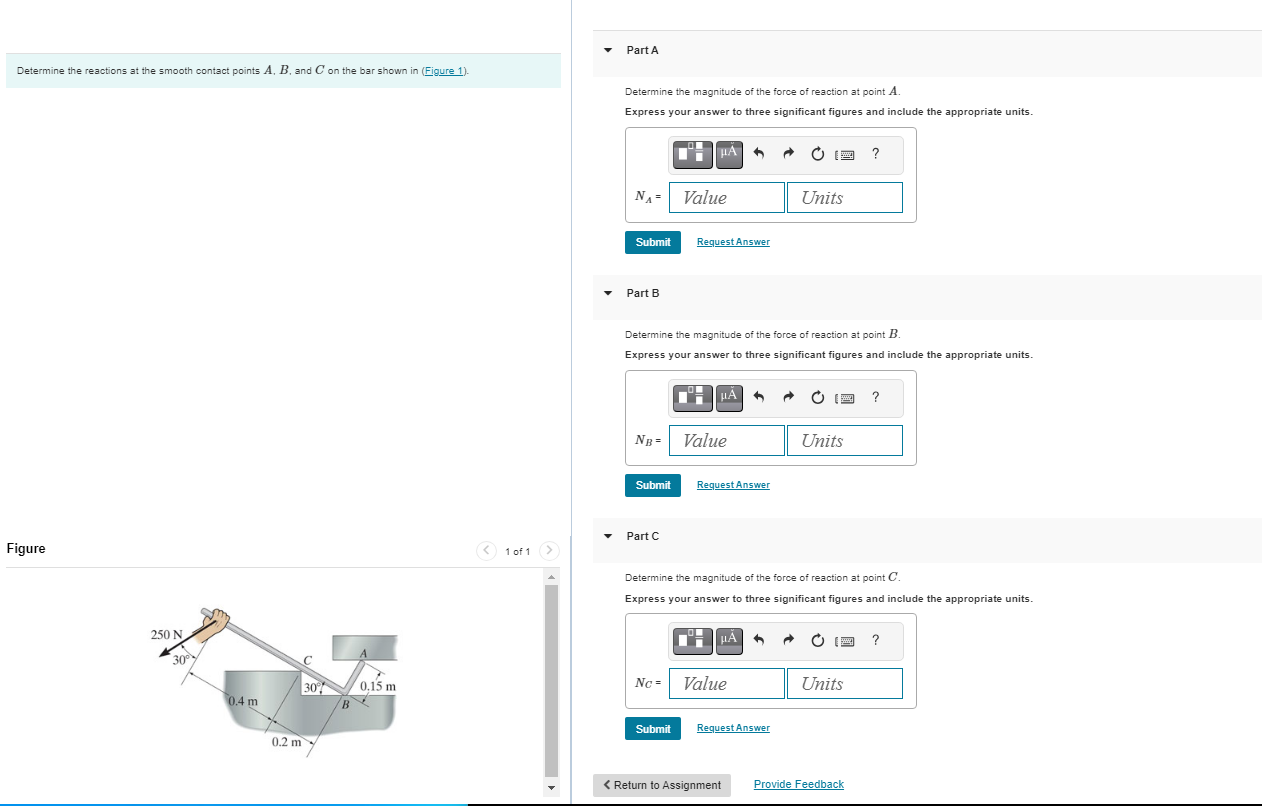1262x806 pixels.
Task: Collapse the Part A section
Action: 607,50
